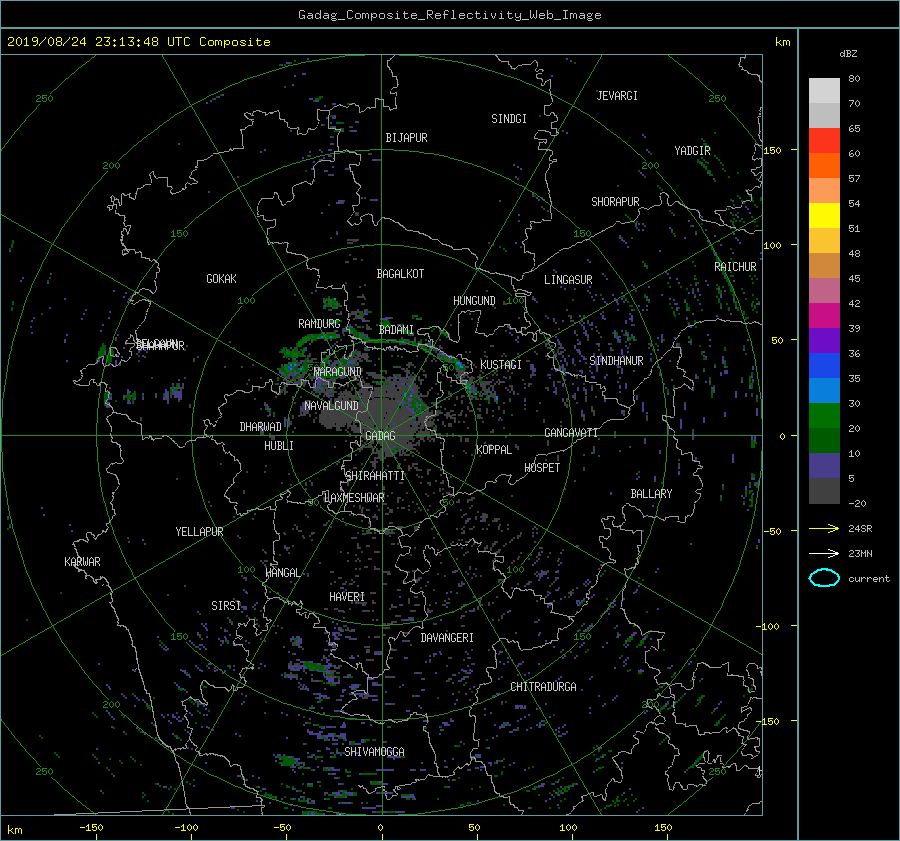Click the NARAGUND city label
This screenshot has width=900, height=841.
click(338, 372)
